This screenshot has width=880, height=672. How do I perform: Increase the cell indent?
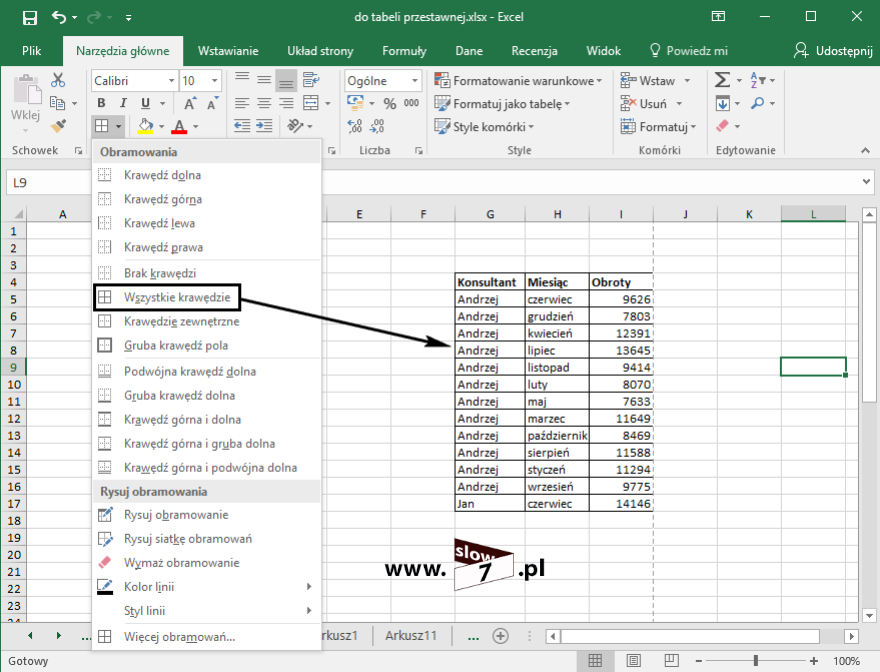click(x=264, y=126)
